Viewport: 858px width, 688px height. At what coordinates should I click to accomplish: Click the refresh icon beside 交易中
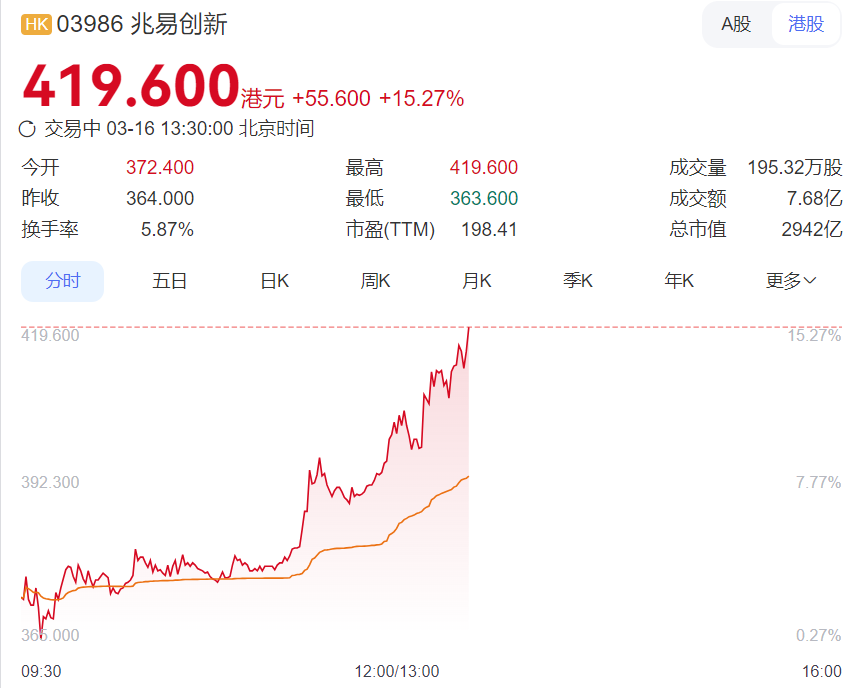click(x=28, y=129)
